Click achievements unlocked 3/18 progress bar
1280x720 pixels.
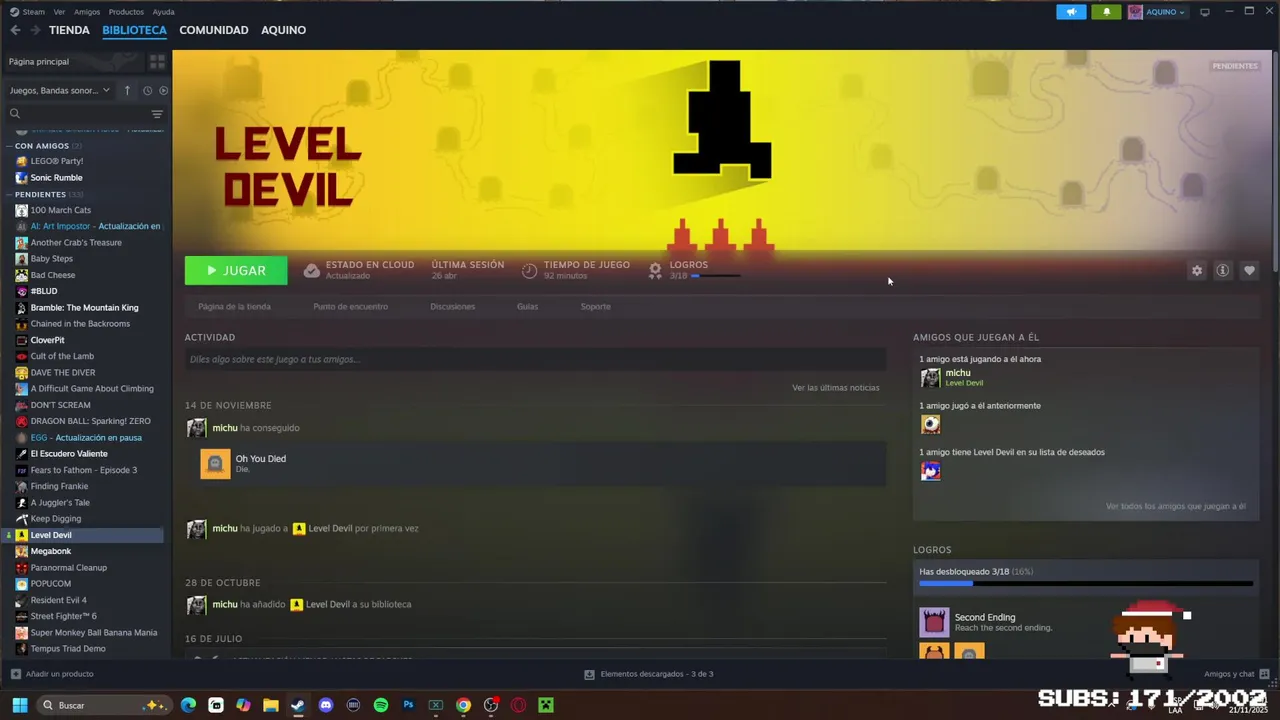[1086, 583]
